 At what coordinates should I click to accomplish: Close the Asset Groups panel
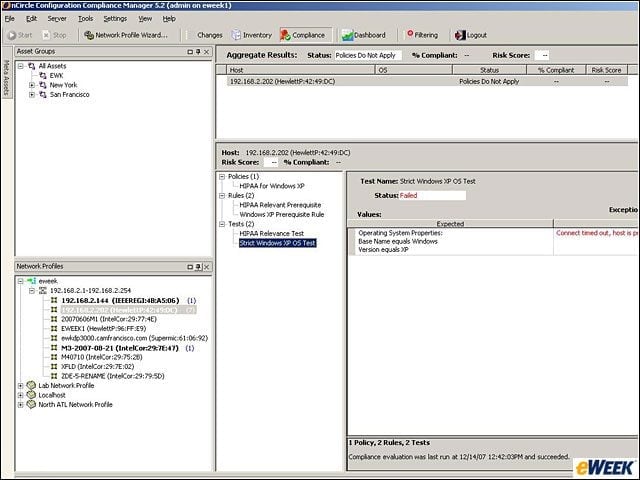click(207, 52)
